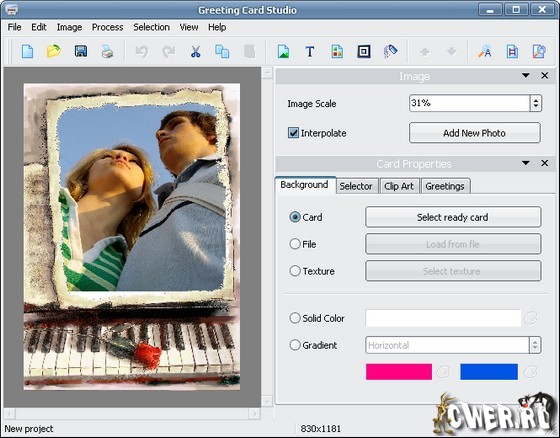Cut selection with the scissors icon

195,51
